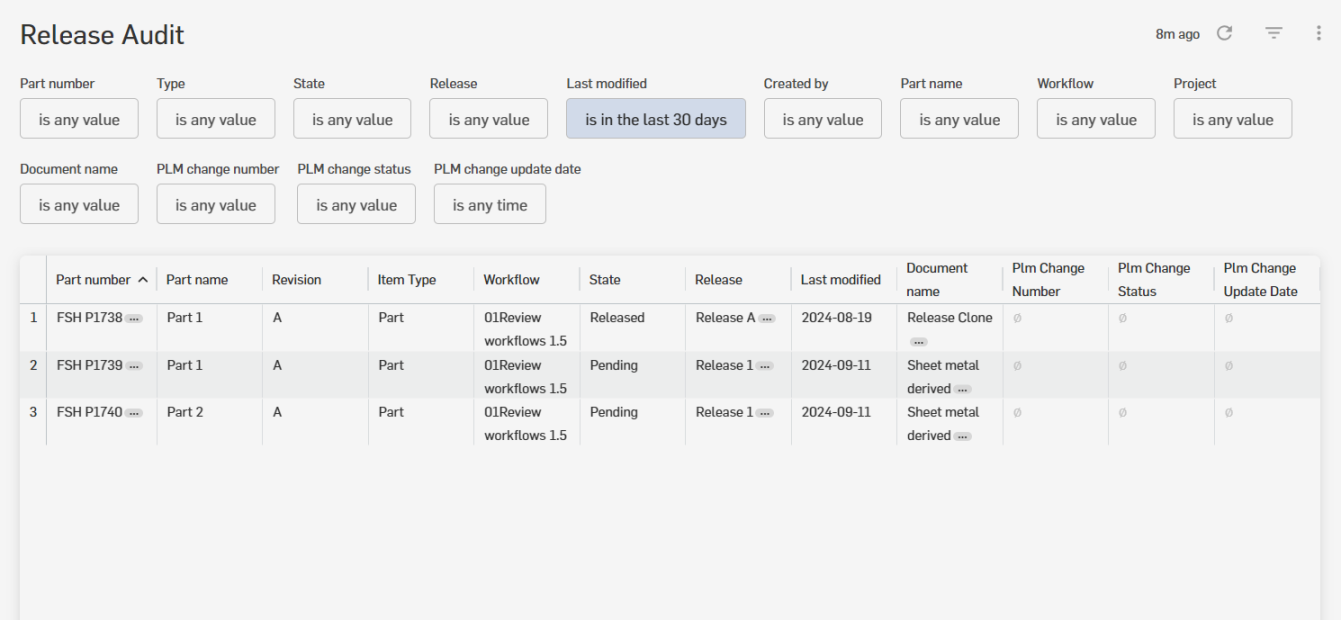
Task: Open the three-dot options menu
Action: (1318, 32)
